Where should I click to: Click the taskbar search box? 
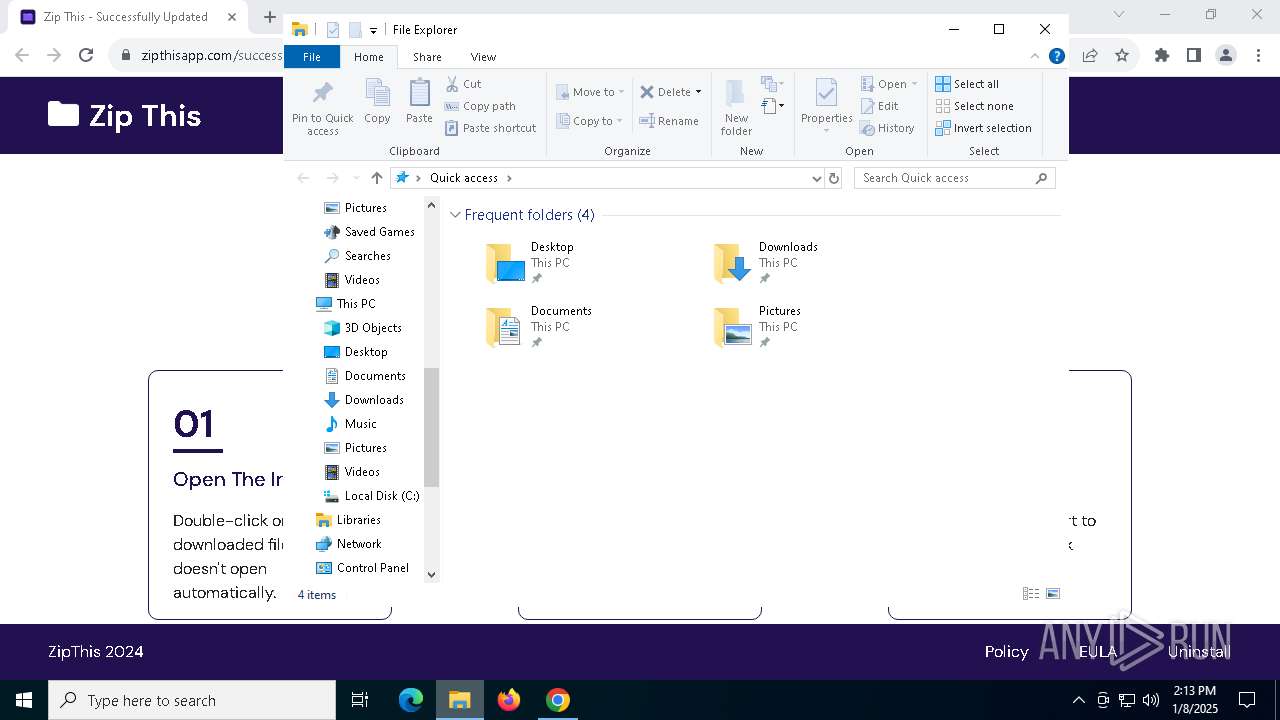192,700
